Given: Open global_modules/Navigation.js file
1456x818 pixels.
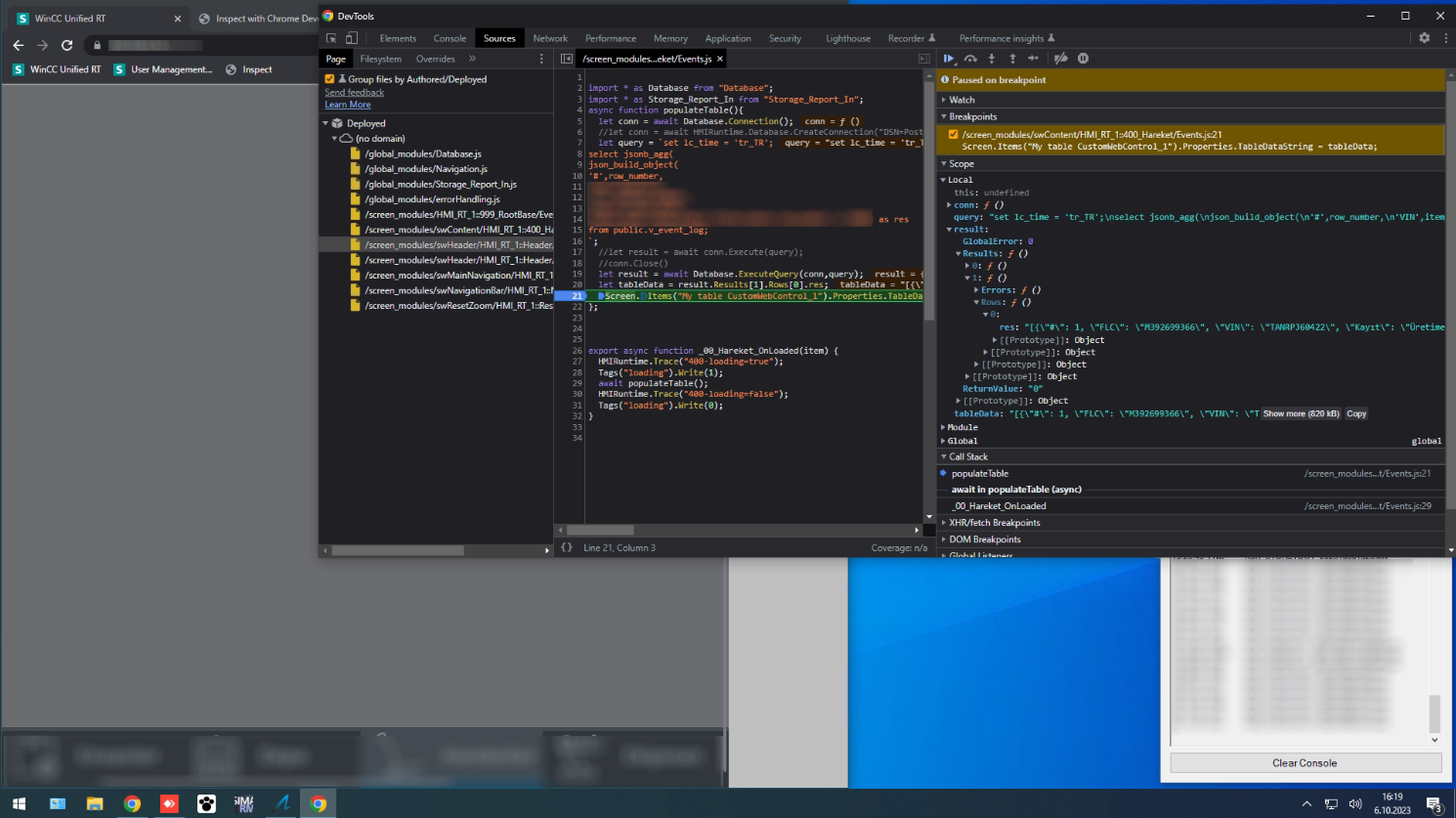Looking at the screenshot, I should point(426,169).
